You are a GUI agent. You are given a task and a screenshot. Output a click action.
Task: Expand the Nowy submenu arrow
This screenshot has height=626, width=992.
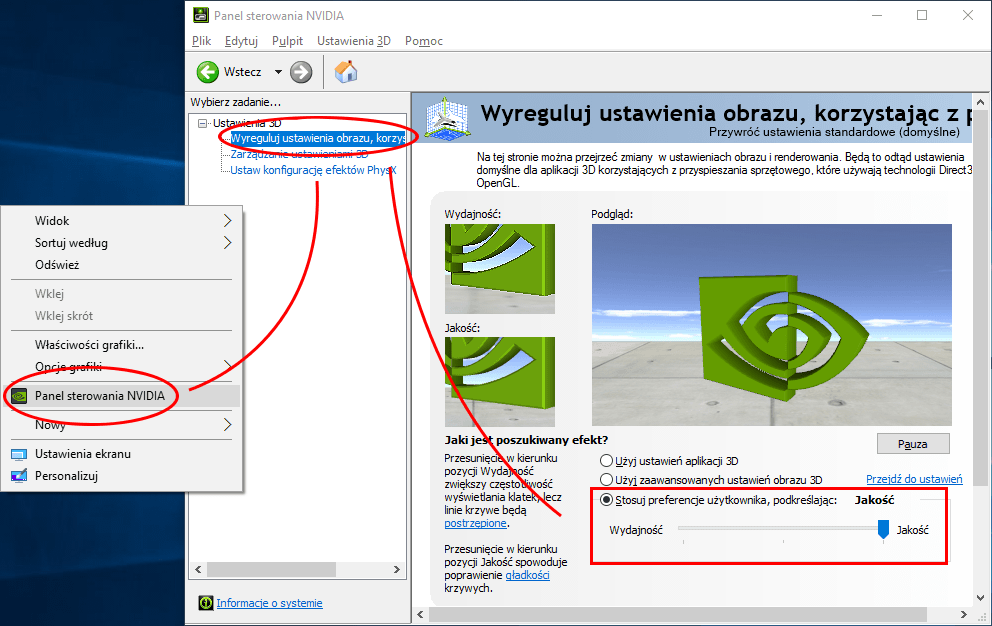(228, 424)
